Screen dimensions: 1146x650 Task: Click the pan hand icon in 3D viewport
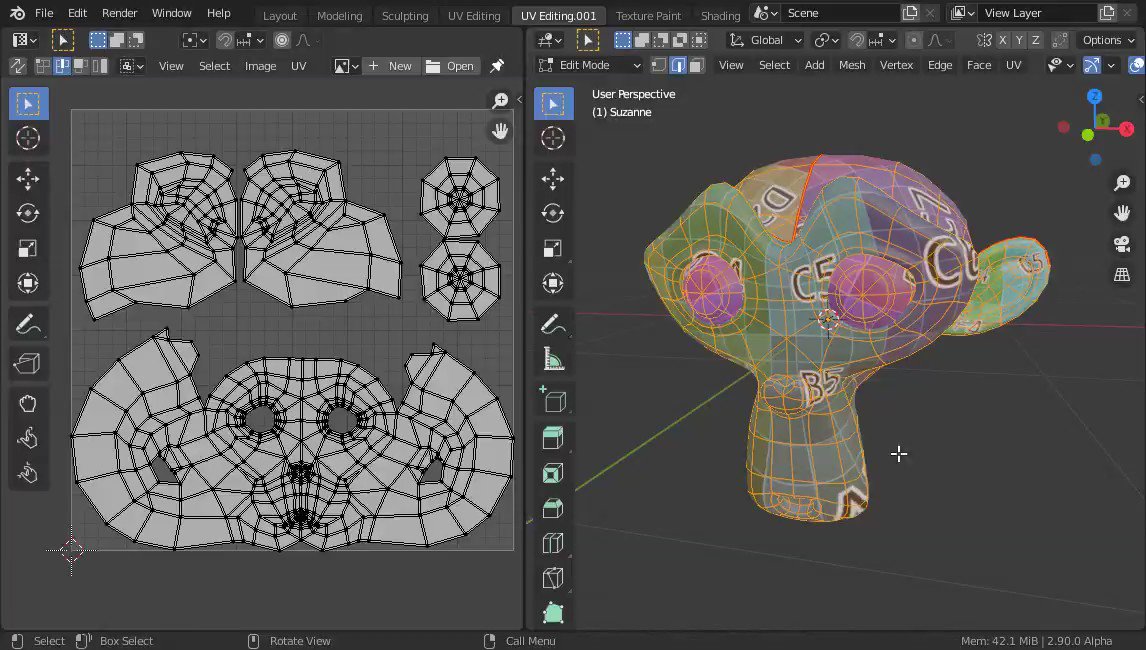point(1122,213)
